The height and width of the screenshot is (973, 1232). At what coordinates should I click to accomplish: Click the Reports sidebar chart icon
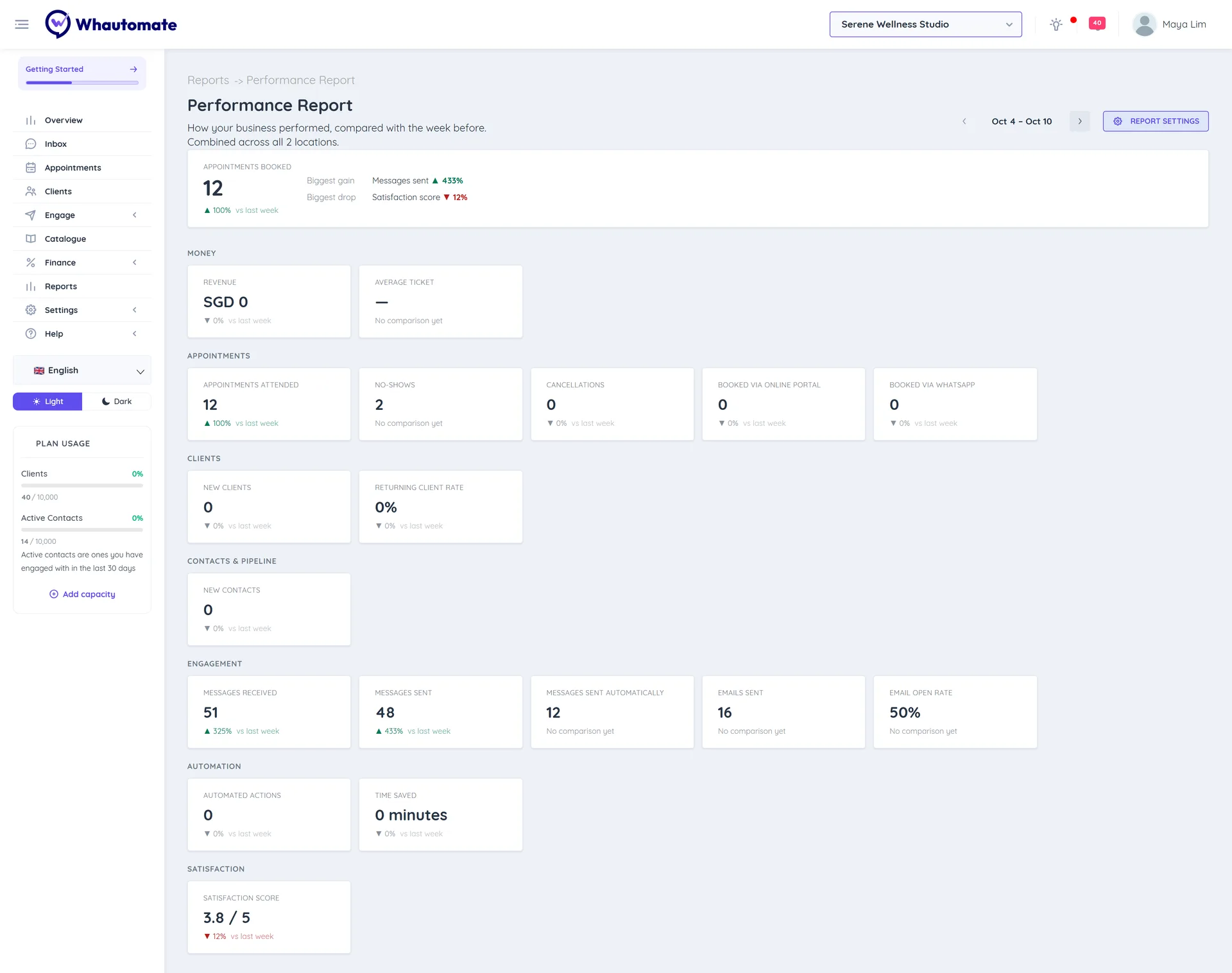click(x=31, y=287)
